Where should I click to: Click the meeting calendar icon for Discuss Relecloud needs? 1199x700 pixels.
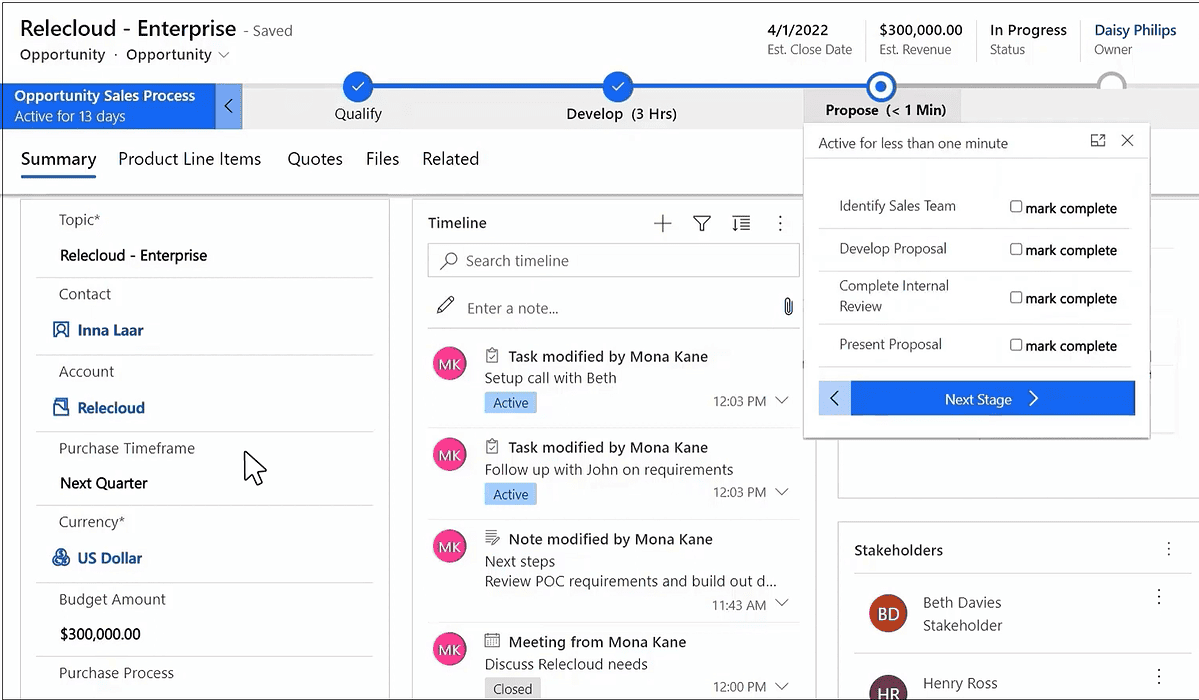[x=492, y=640]
